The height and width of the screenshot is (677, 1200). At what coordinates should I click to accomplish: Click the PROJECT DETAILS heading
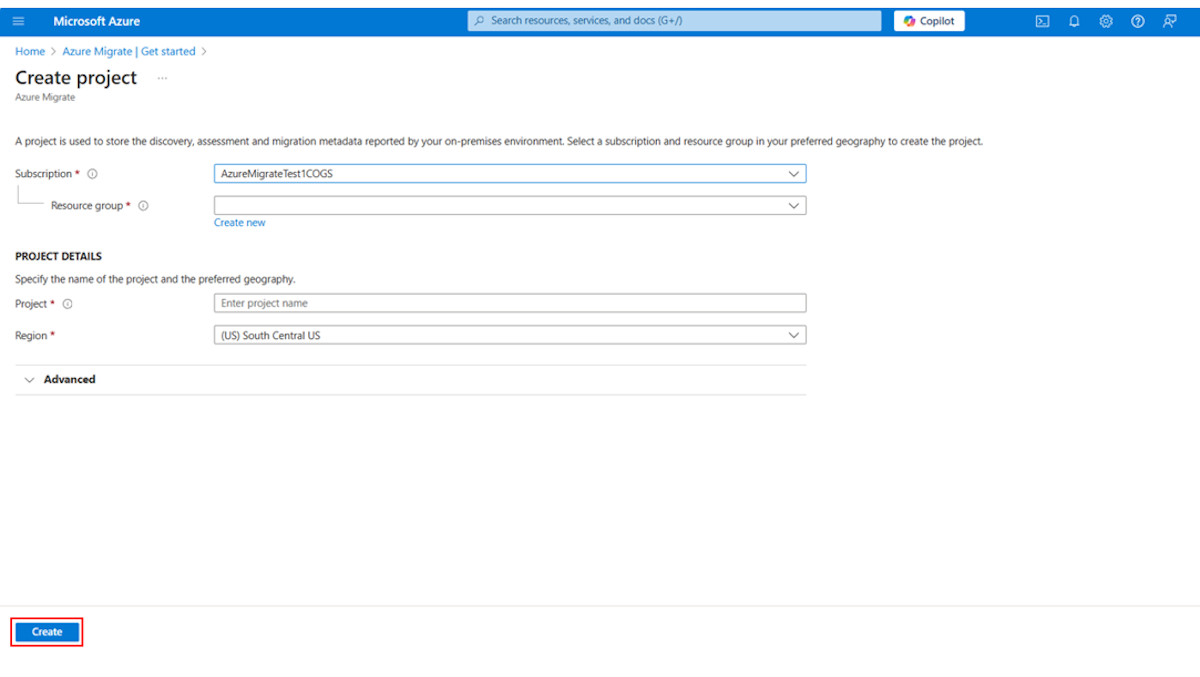58,257
